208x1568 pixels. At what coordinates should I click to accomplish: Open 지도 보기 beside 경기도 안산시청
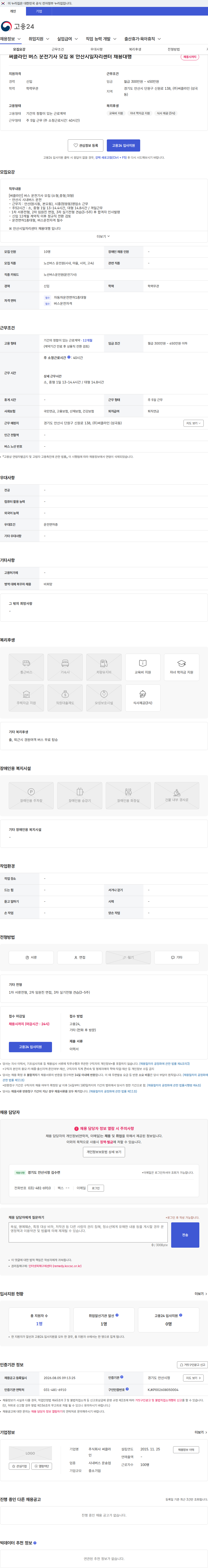tap(193, 1378)
